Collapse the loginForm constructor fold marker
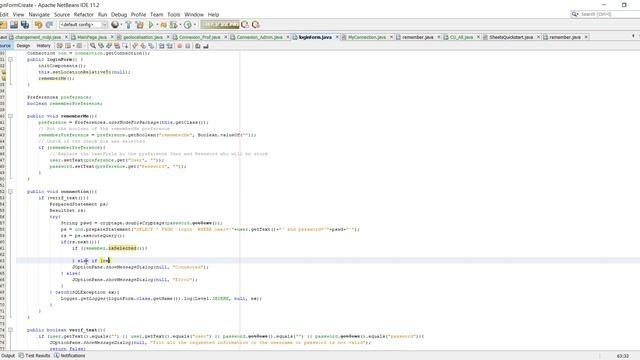The height and width of the screenshot is (360, 640). click(x=11, y=60)
